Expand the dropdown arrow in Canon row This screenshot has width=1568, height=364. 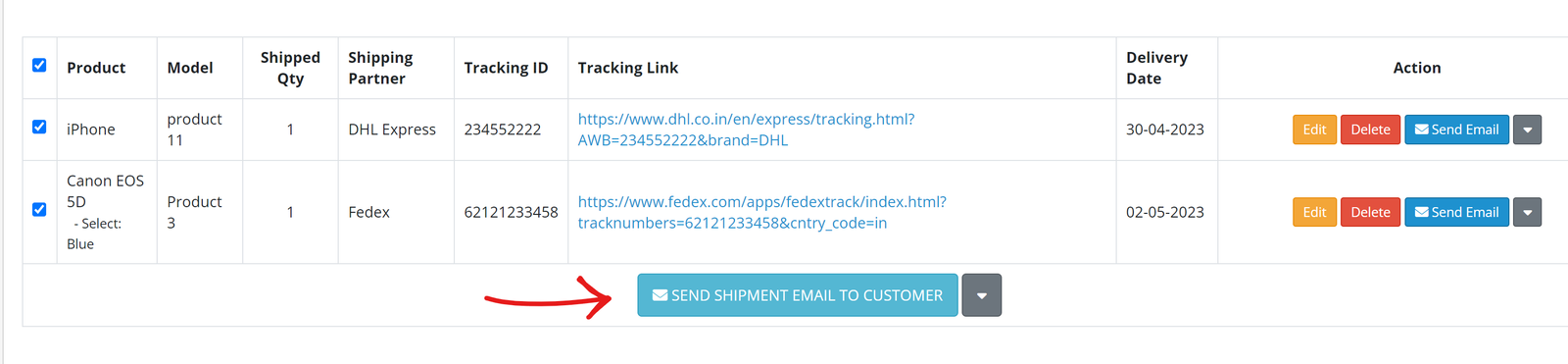pyautogui.click(x=1527, y=212)
